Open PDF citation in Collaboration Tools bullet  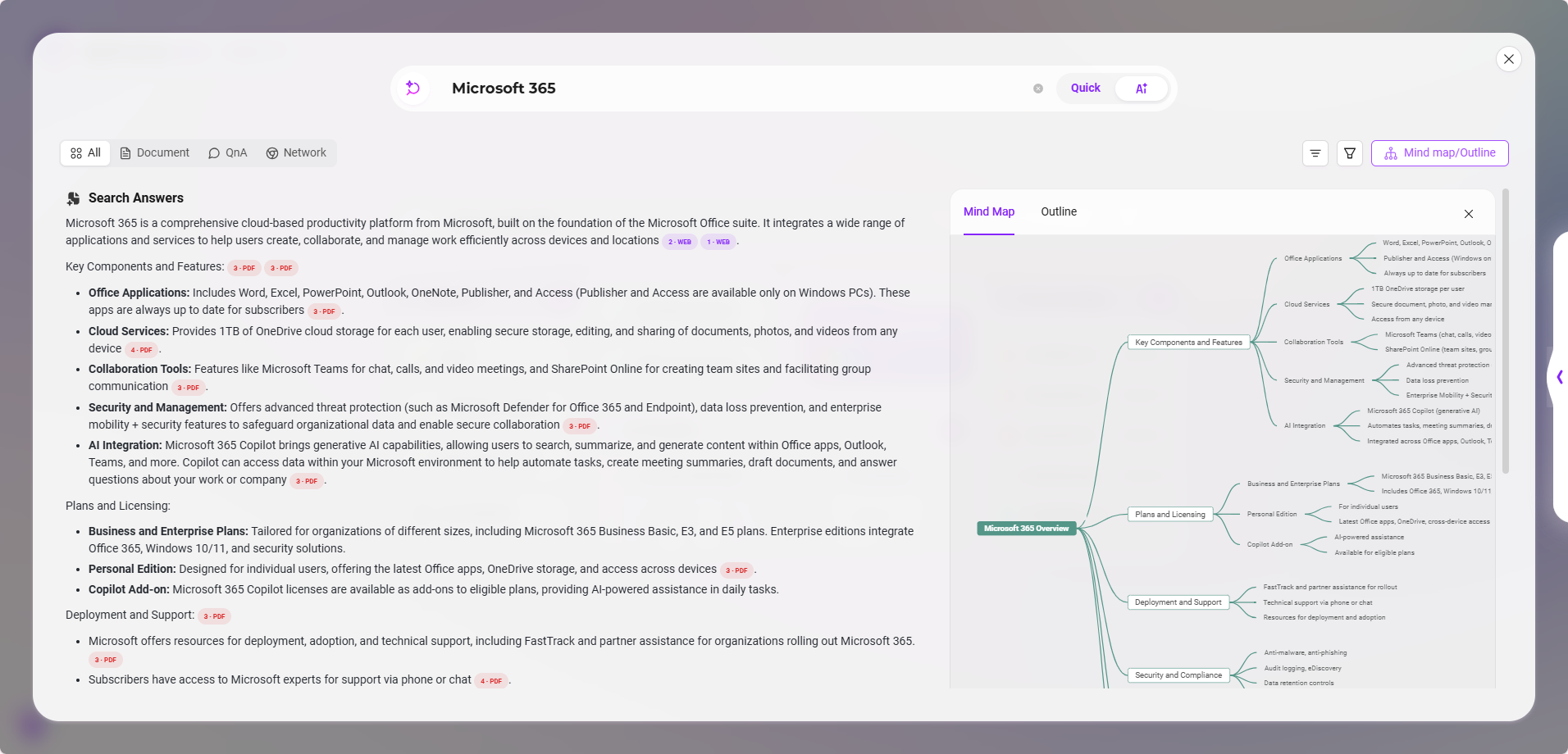(x=188, y=388)
